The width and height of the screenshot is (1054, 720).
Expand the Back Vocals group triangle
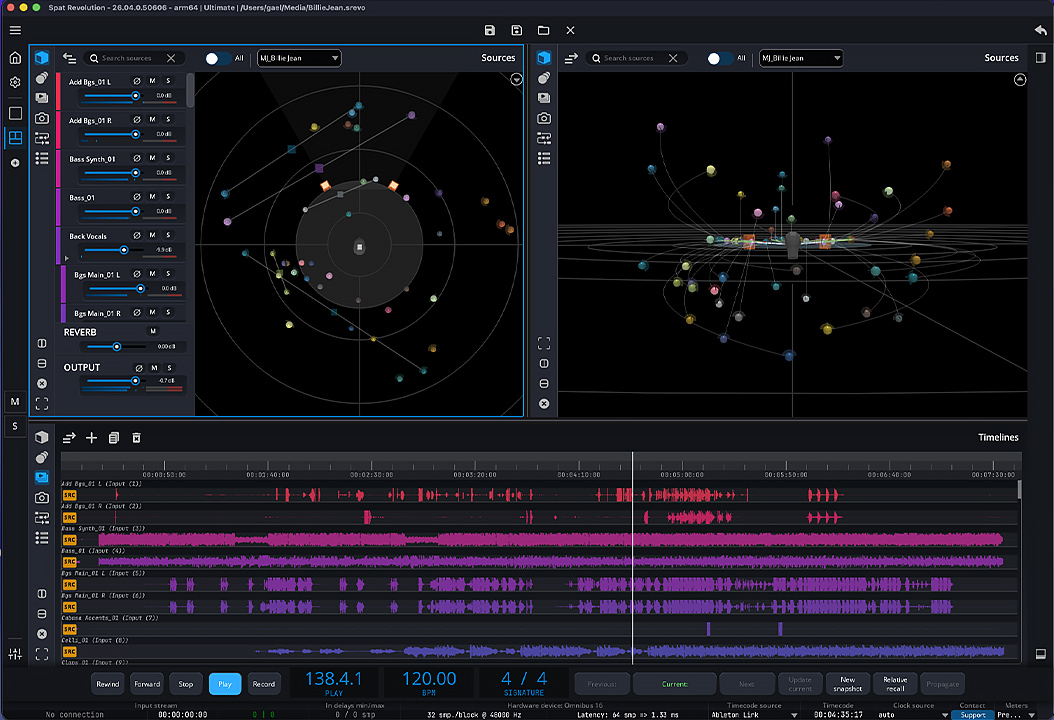click(x=67, y=257)
